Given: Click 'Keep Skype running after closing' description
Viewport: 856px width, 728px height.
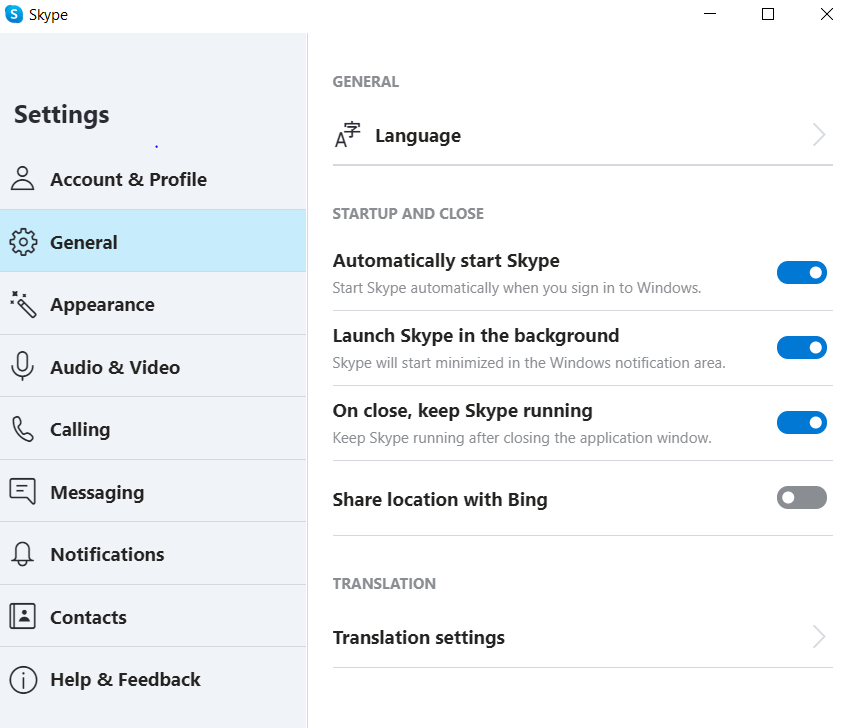Looking at the screenshot, I should point(522,438).
